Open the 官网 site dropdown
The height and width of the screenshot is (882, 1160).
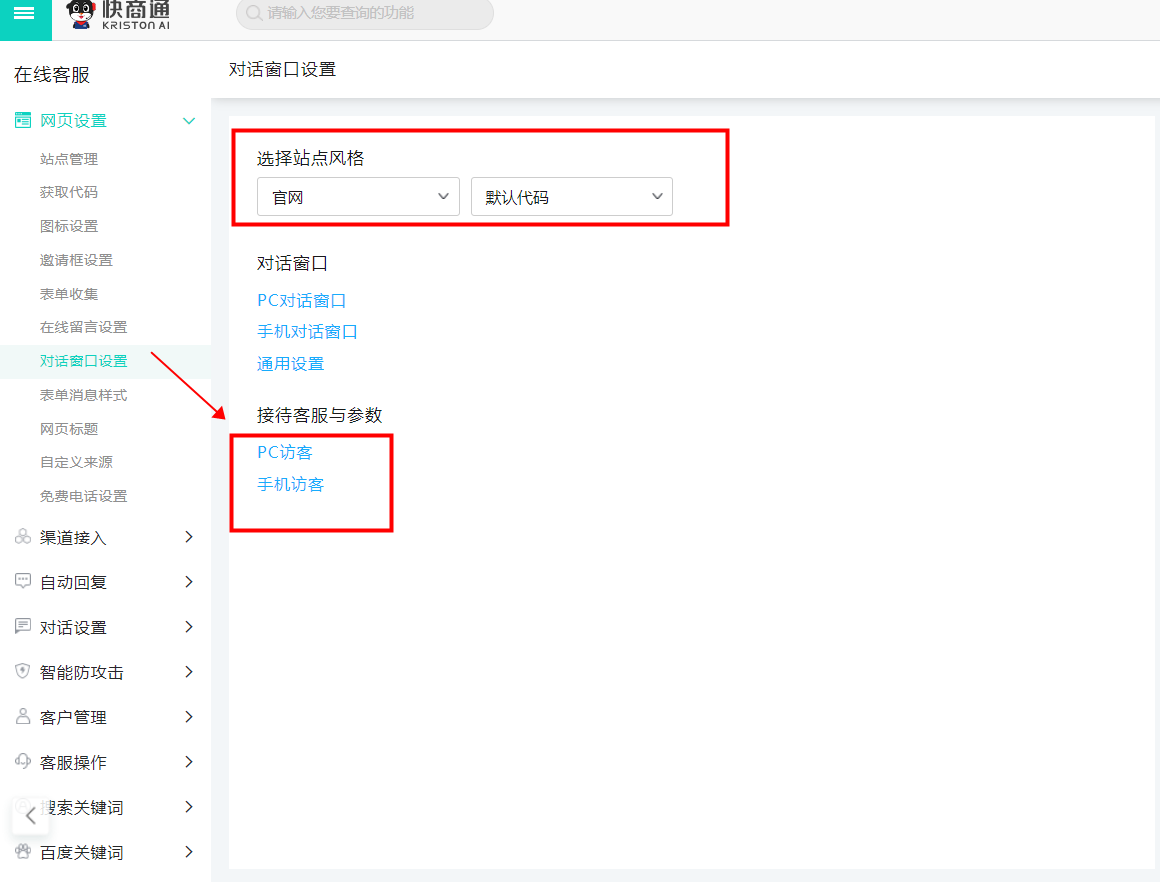pos(358,197)
